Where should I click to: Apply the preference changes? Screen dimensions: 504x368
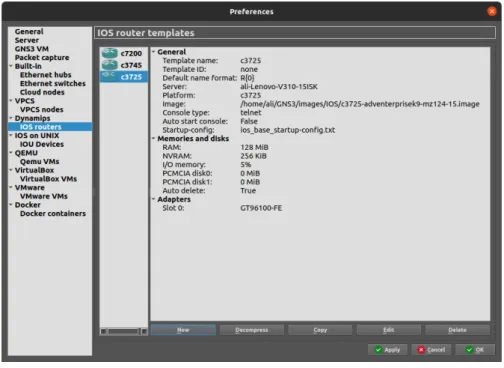387,350
